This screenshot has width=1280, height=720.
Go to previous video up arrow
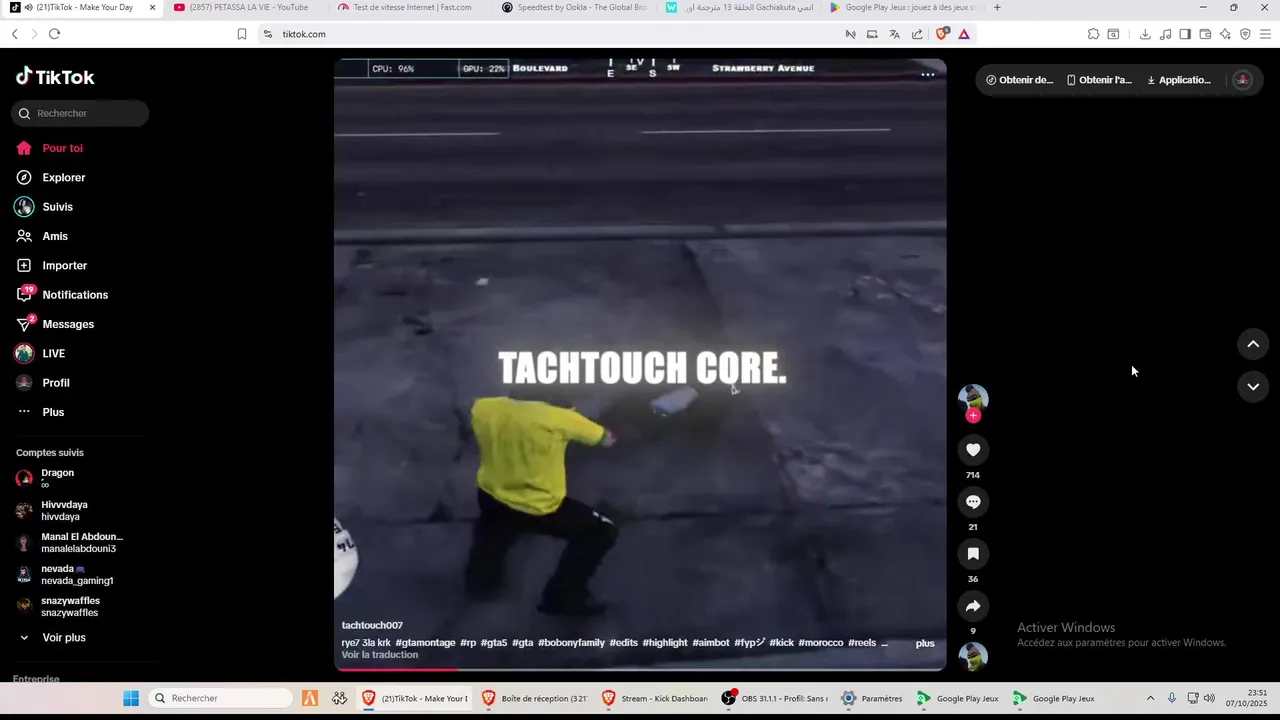pos(1253,344)
